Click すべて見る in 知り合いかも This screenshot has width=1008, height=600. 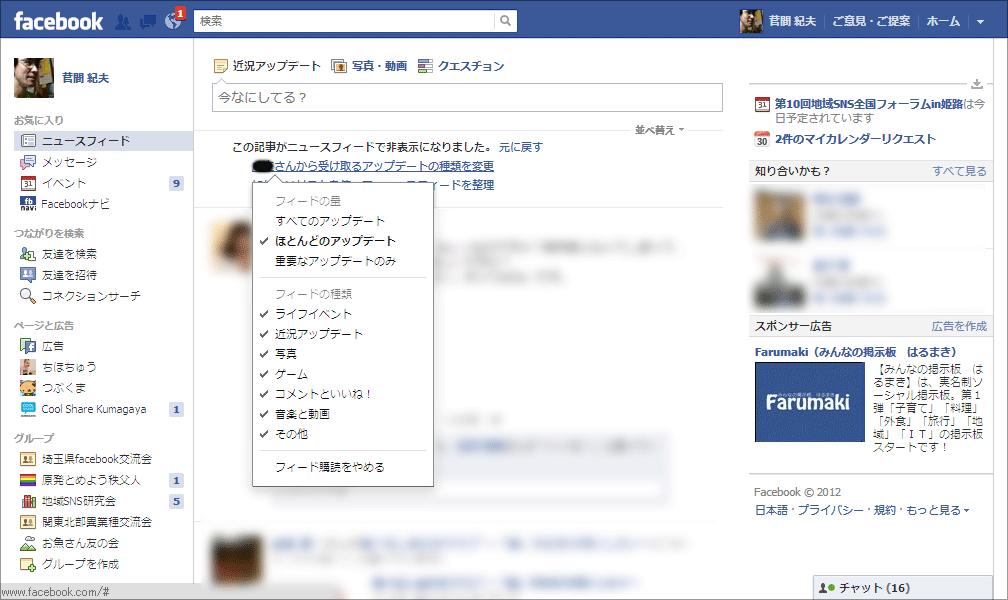[959, 171]
